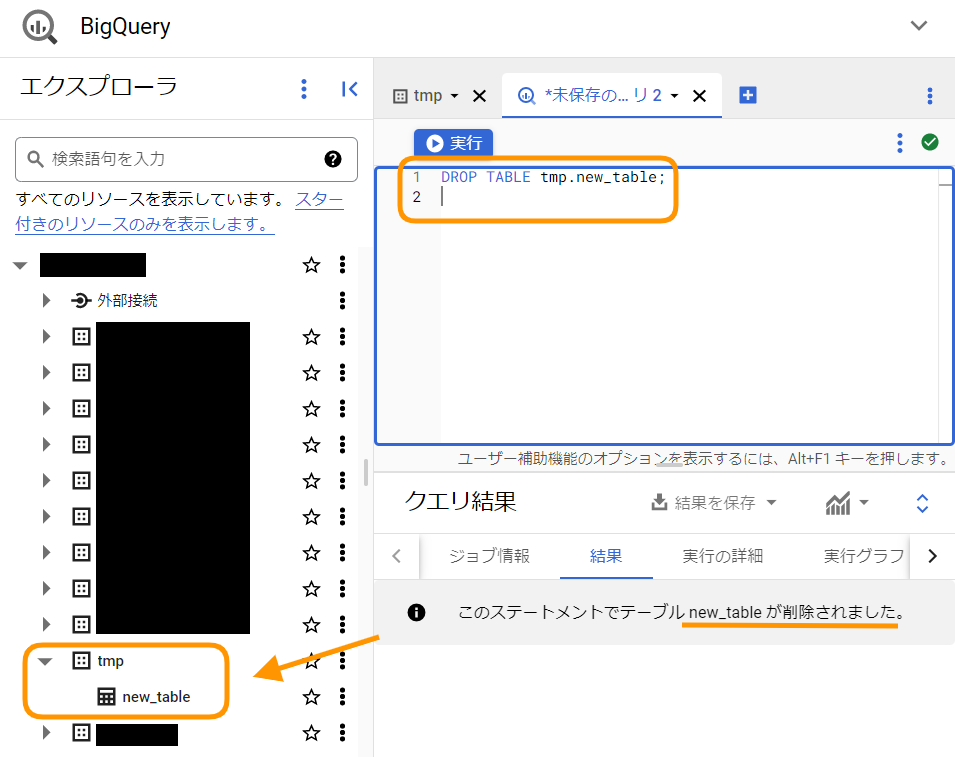Add a new query tab with plus icon
Image resolution: width=955 pixels, height=757 pixels.
(747, 96)
